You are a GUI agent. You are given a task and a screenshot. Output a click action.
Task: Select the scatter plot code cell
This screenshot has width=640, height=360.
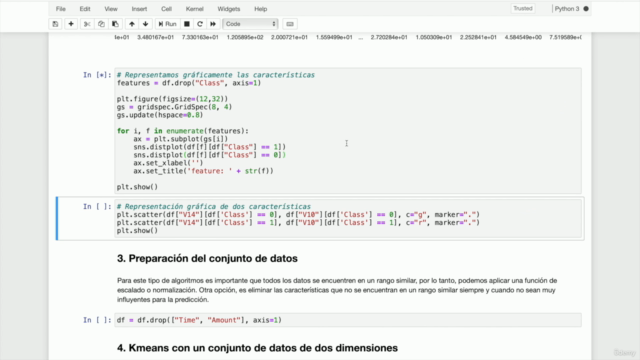pos(348,218)
